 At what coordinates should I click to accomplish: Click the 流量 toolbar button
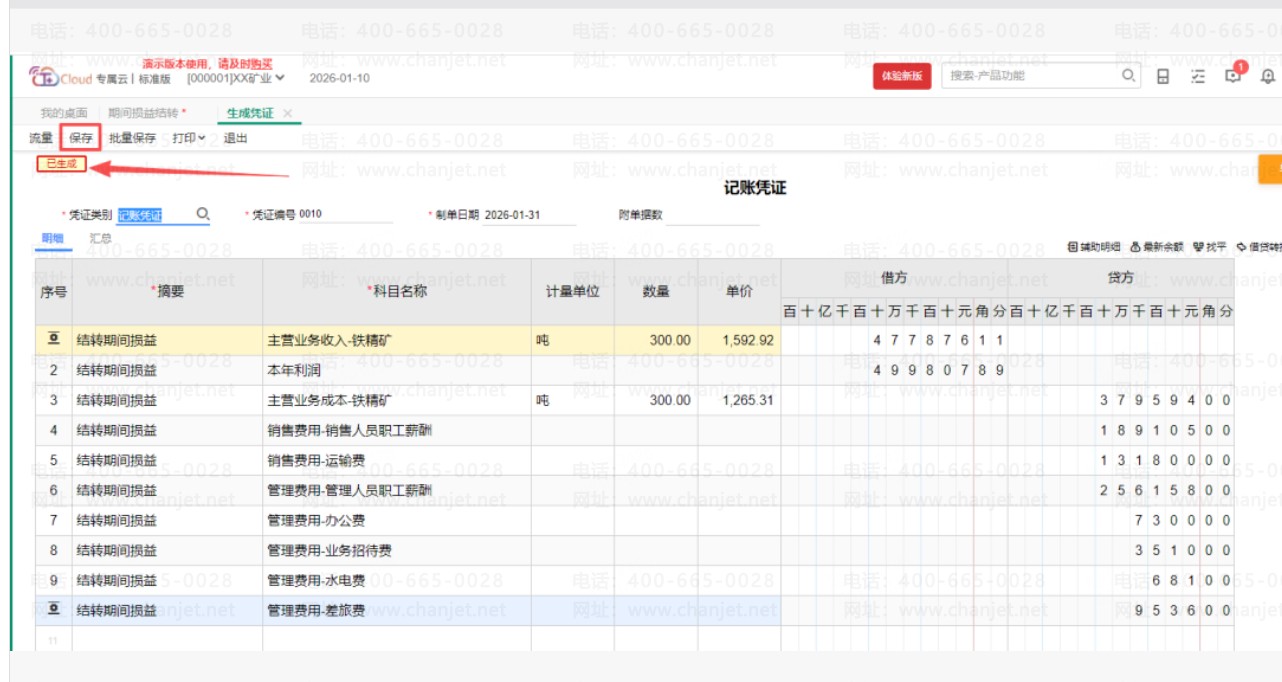click(41, 138)
